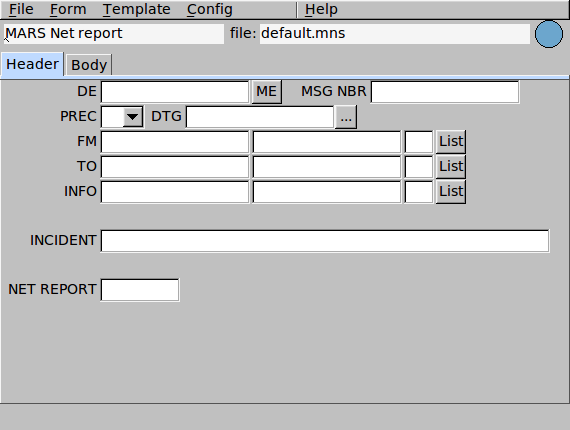Click the '...' button next to DTG
The image size is (570, 430).
(x=346, y=117)
